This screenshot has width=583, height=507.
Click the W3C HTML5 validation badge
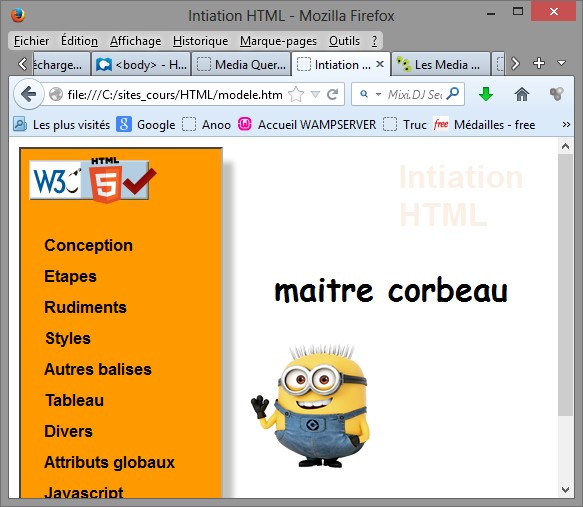(x=93, y=180)
